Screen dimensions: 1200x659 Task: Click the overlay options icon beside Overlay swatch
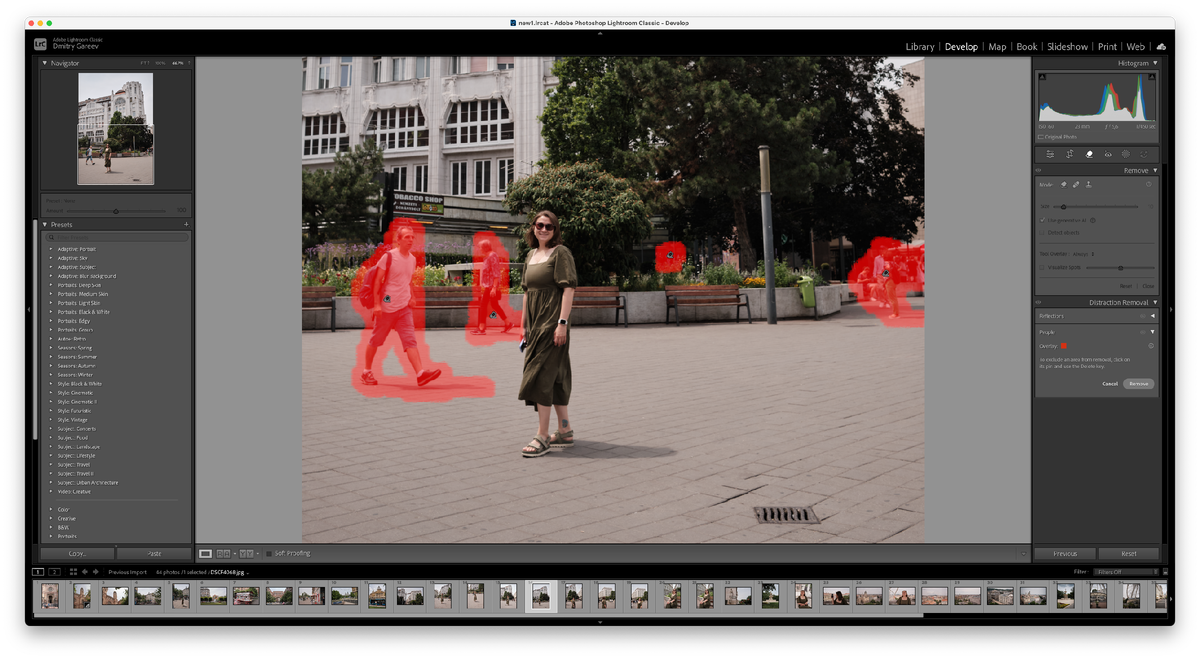(1151, 346)
